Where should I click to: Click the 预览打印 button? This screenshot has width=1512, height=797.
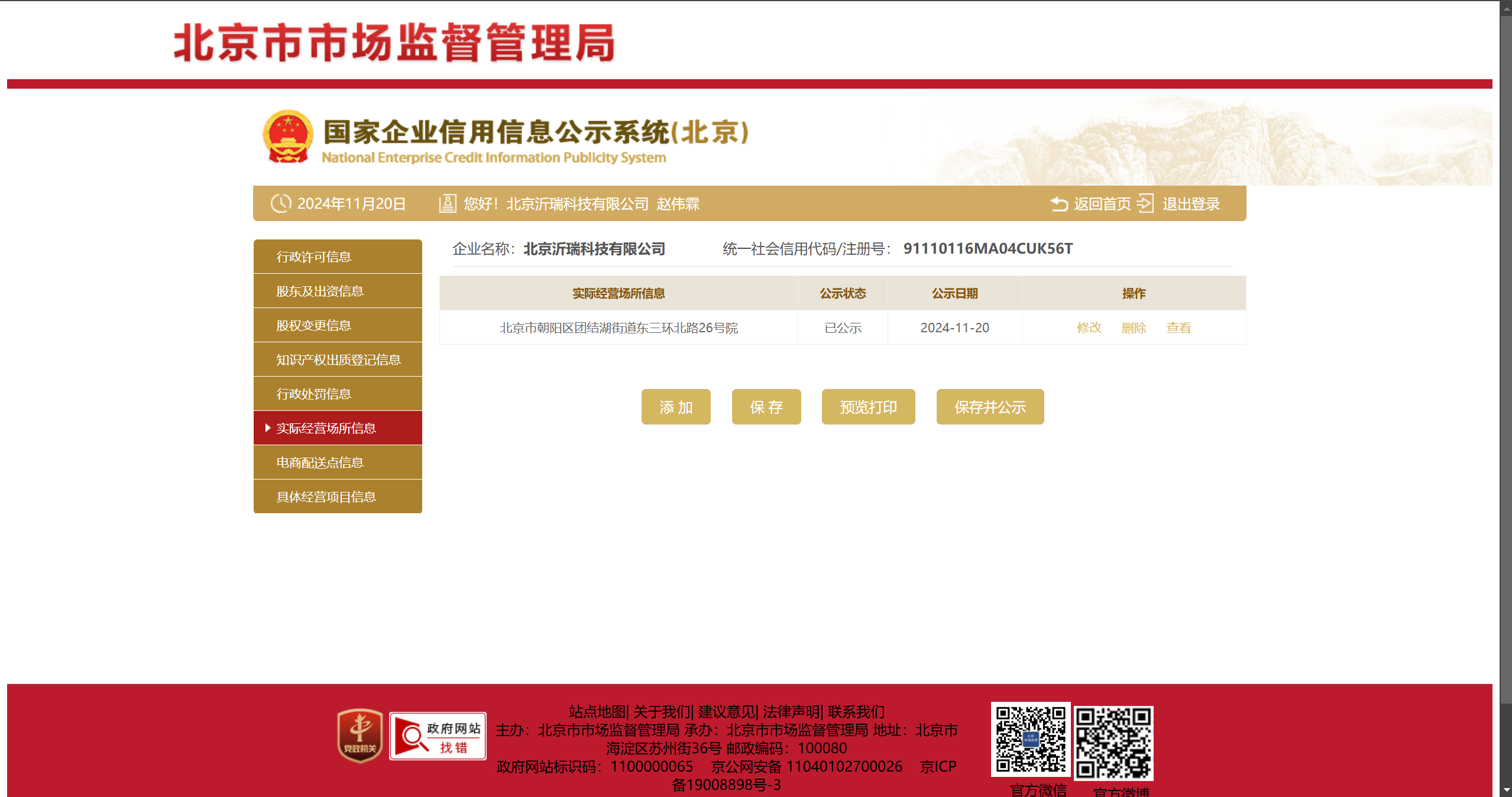pyautogui.click(x=869, y=407)
